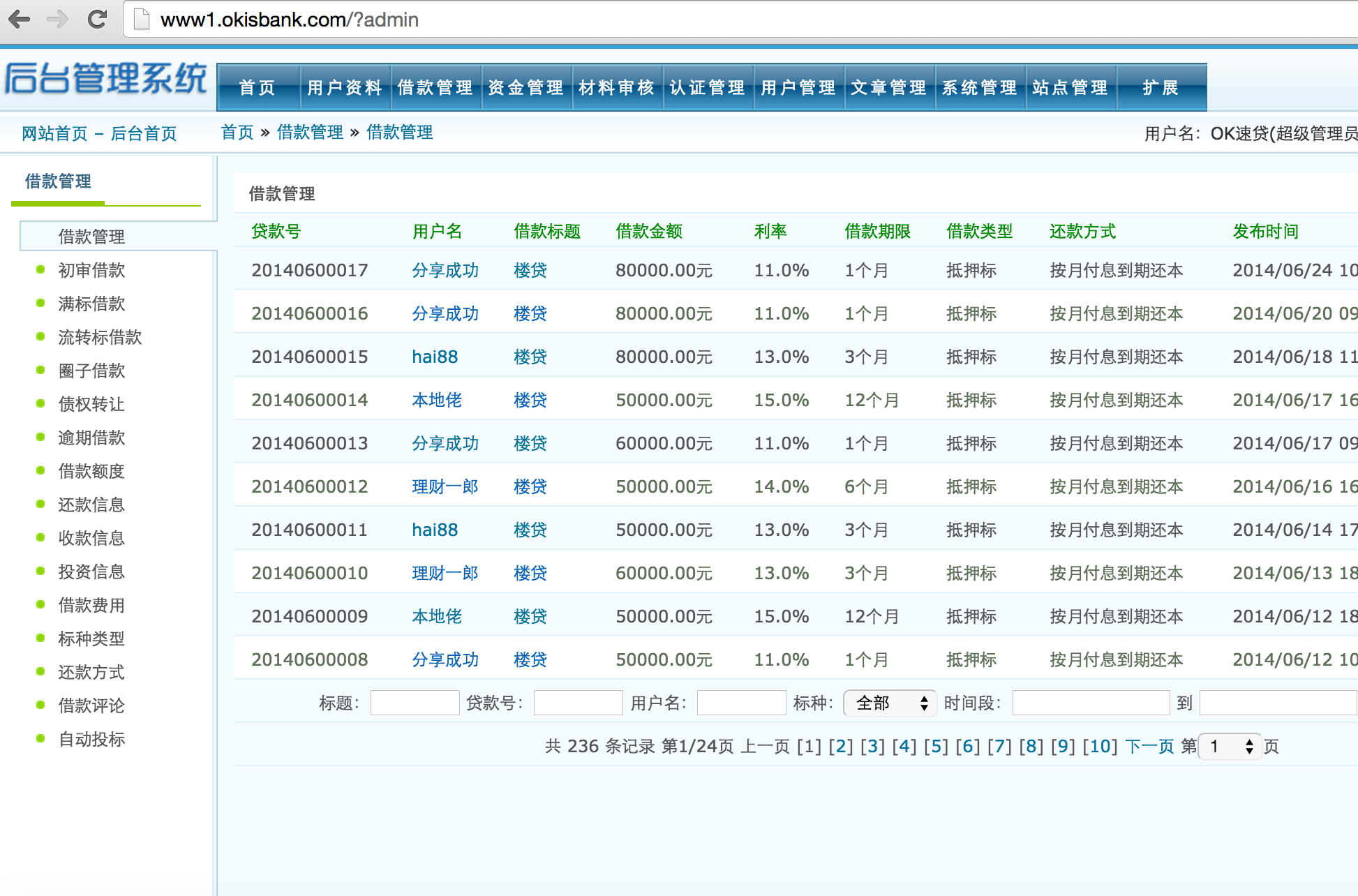Open 收款信息 in the sidebar

point(91,538)
